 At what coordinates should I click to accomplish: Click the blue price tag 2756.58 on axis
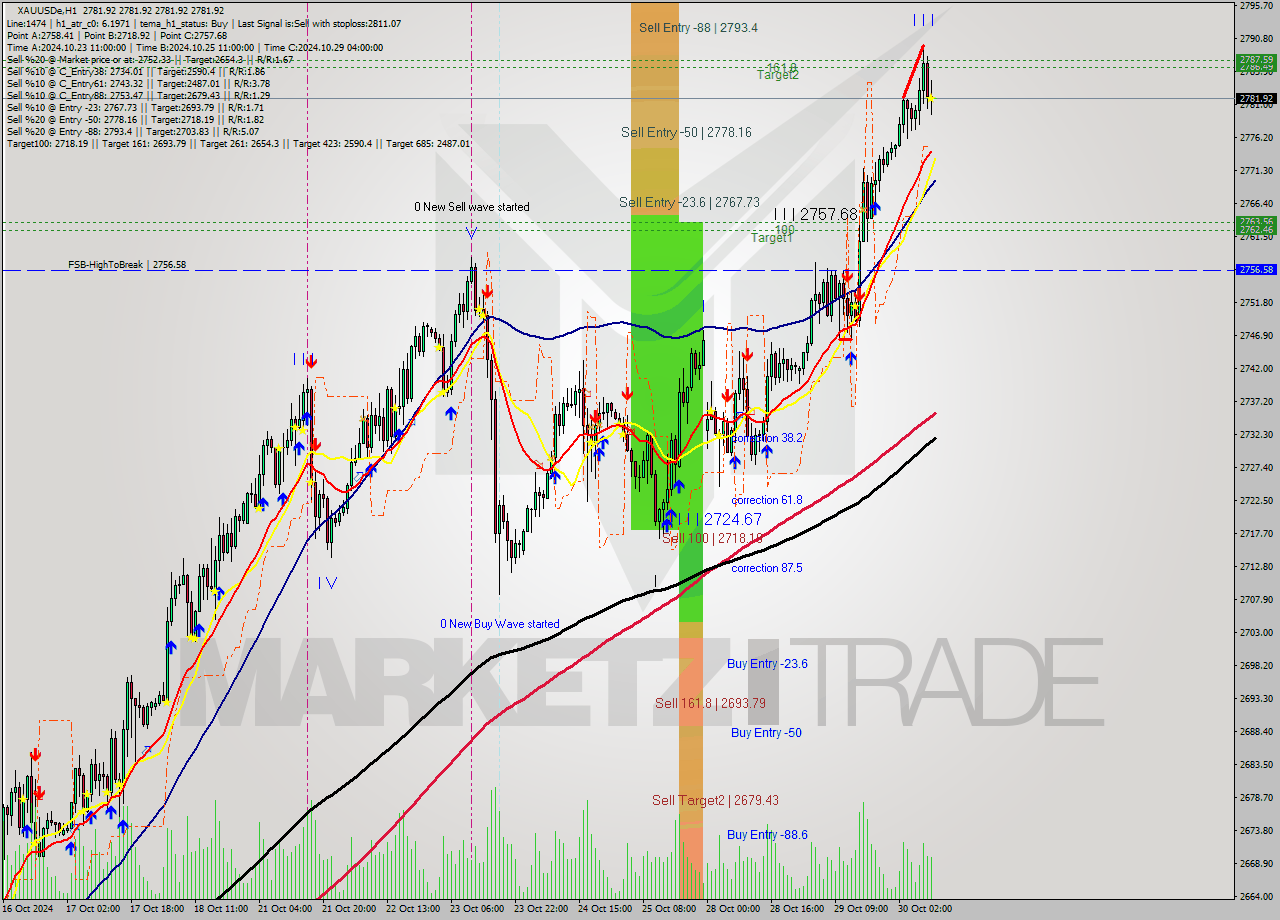coord(1256,270)
